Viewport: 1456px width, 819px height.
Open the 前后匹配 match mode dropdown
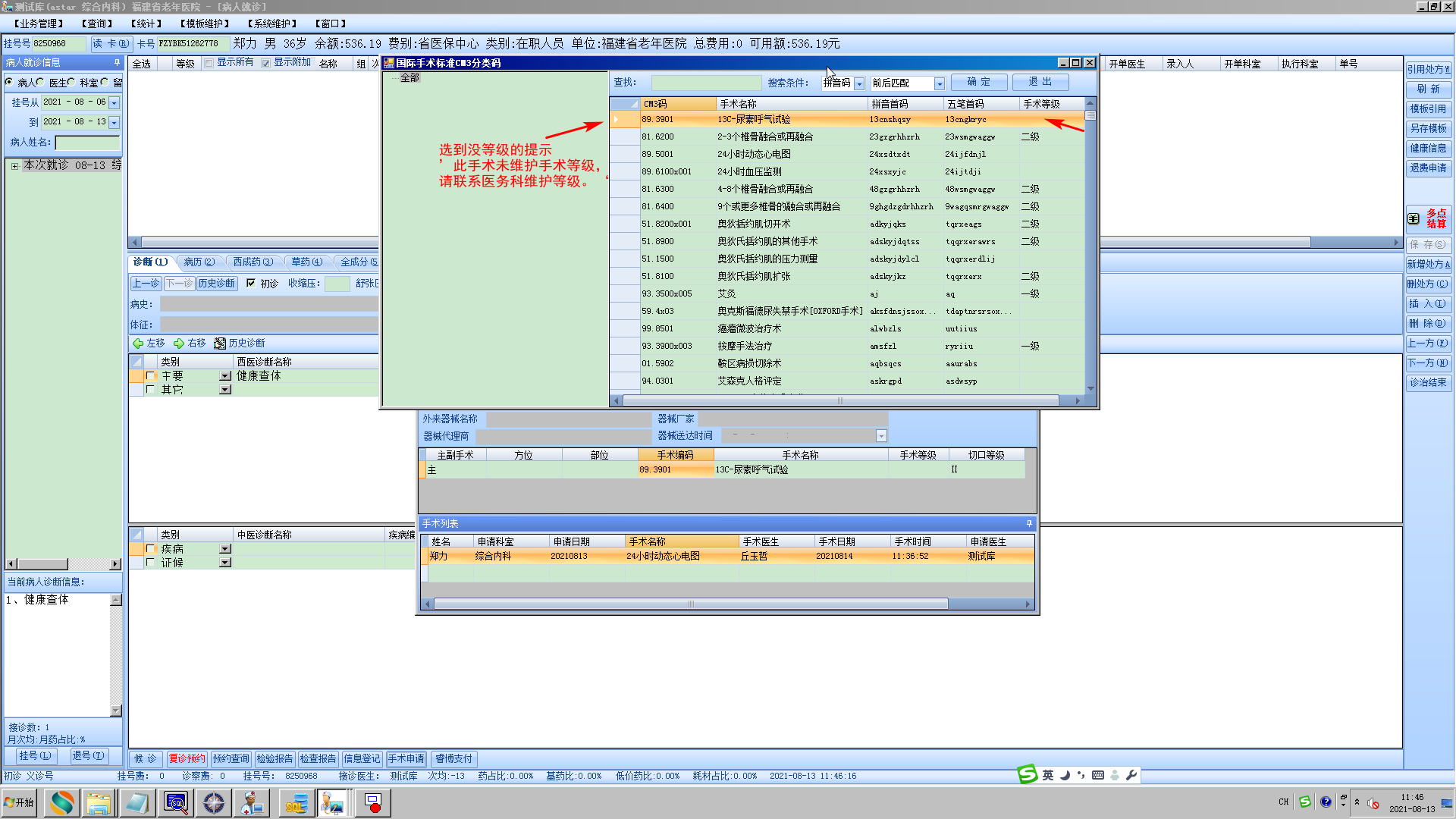coord(939,83)
